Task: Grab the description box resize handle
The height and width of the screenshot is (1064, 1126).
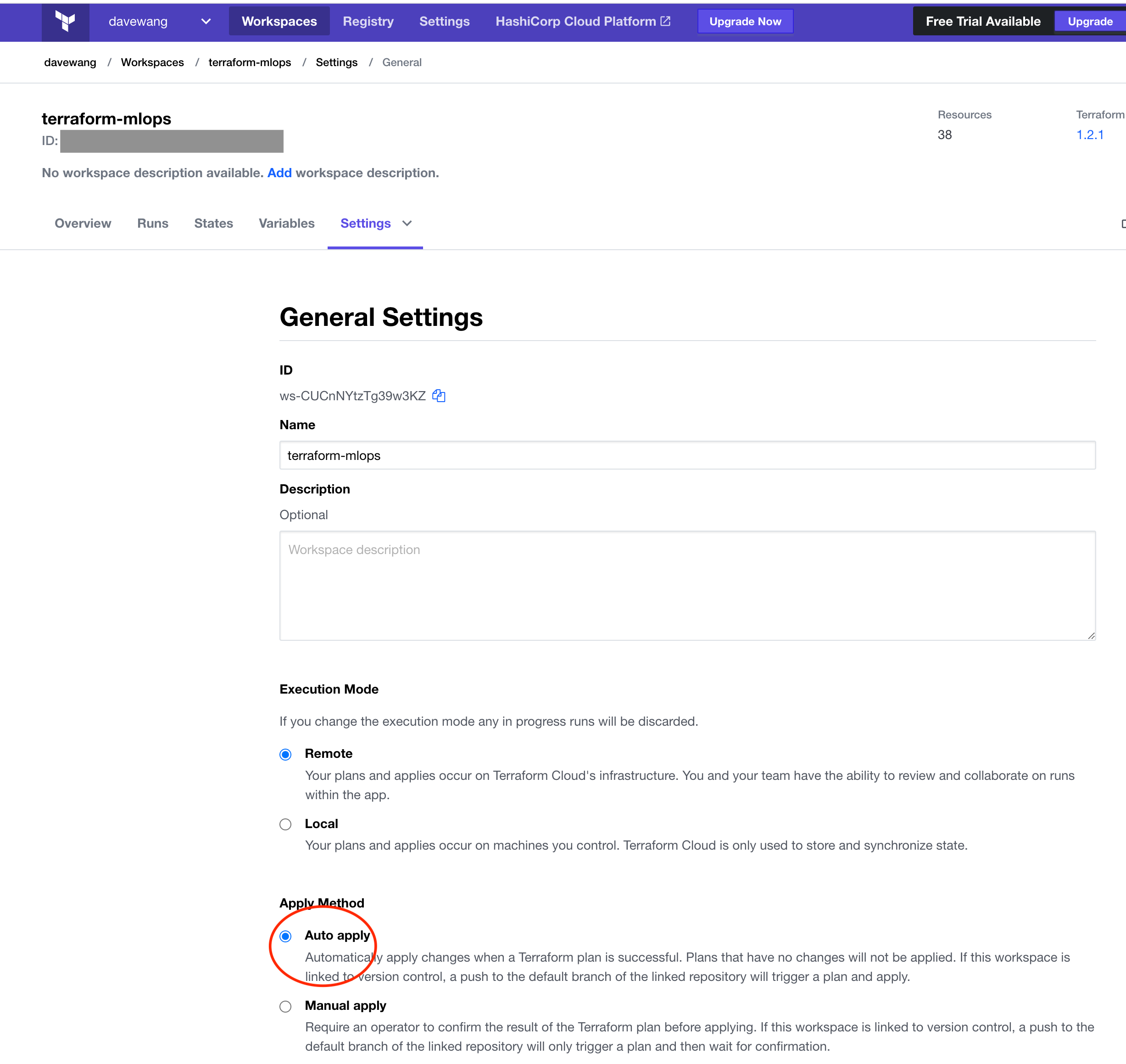Action: pos(1091,636)
